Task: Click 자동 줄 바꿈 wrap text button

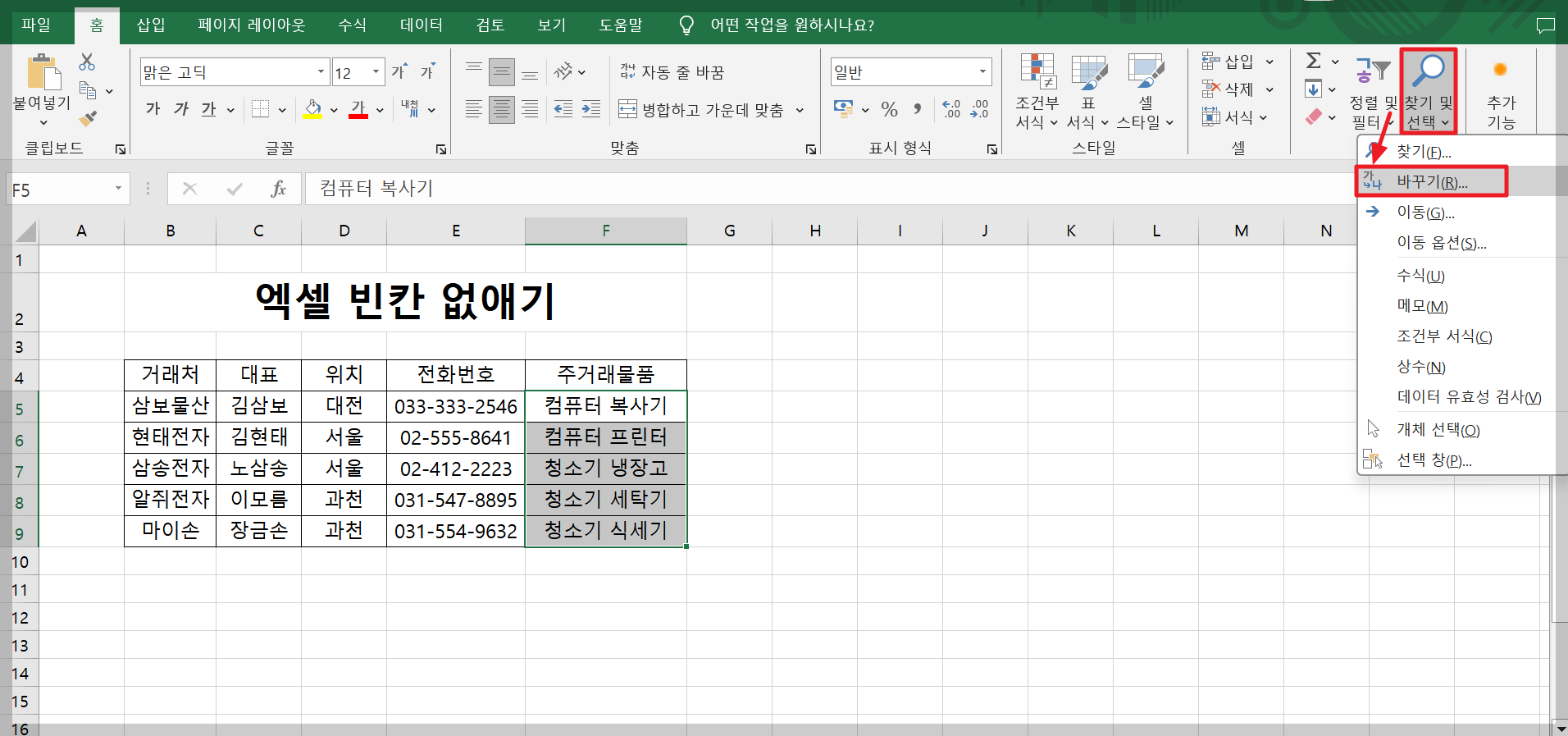Action: click(x=672, y=72)
